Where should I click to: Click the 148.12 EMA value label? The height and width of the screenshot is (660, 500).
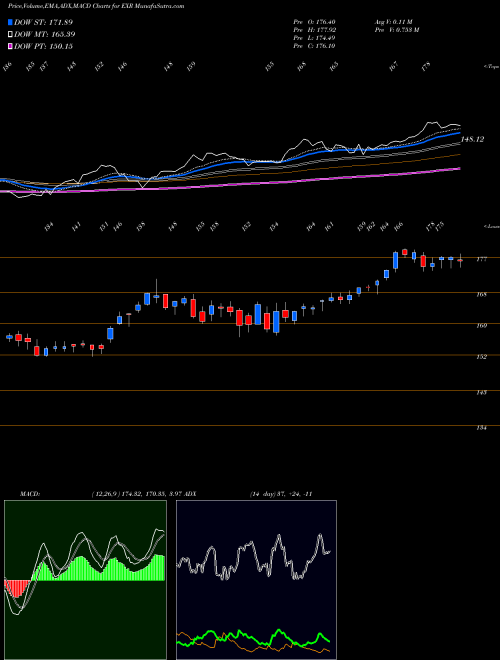click(473, 139)
